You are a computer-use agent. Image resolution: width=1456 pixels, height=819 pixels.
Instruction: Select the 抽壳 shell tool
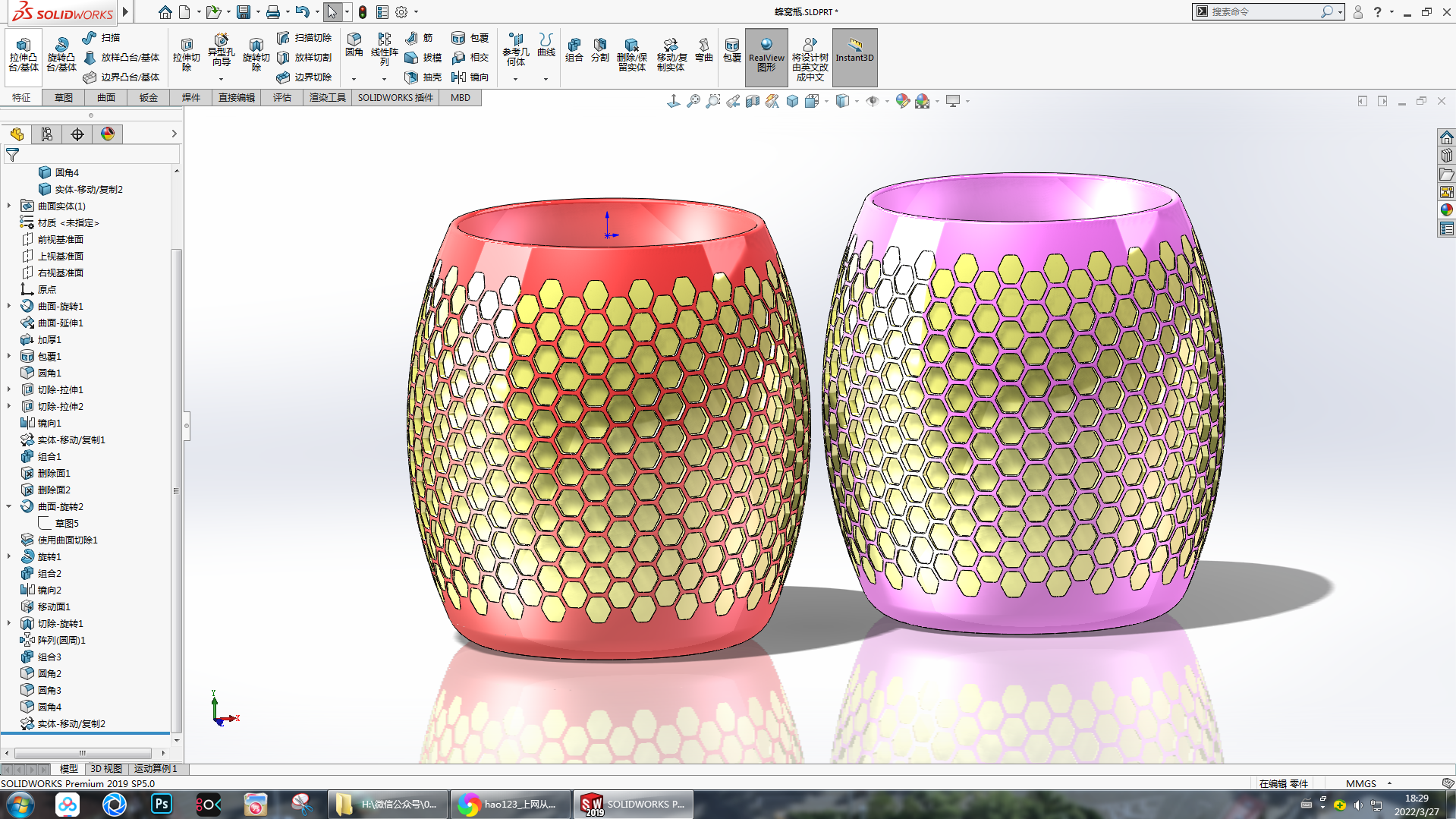click(423, 77)
